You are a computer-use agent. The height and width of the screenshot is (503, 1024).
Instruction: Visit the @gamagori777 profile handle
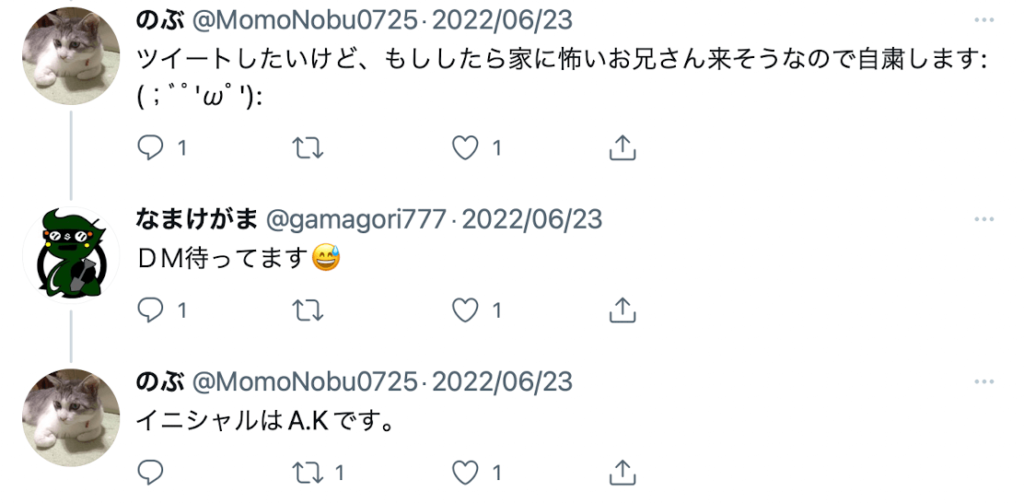(356, 219)
